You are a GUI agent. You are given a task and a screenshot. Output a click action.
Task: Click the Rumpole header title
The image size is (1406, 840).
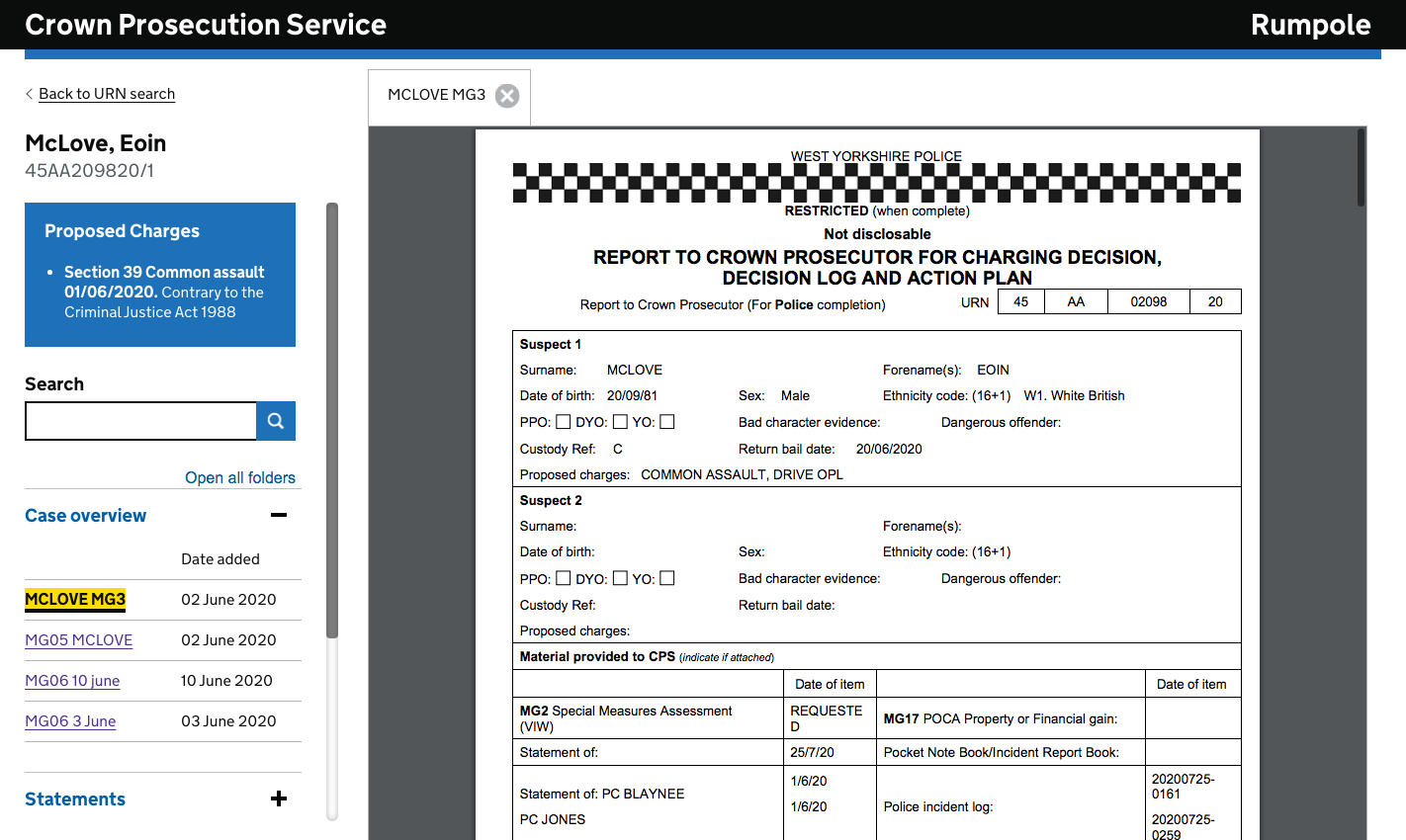tap(1310, 25)
